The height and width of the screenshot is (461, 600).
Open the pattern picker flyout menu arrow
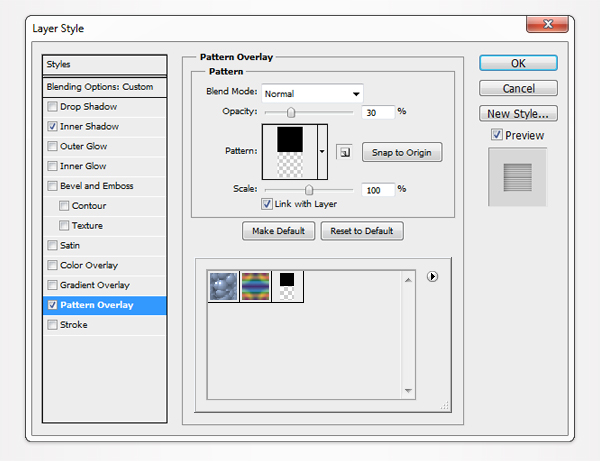tap(432, 277)
